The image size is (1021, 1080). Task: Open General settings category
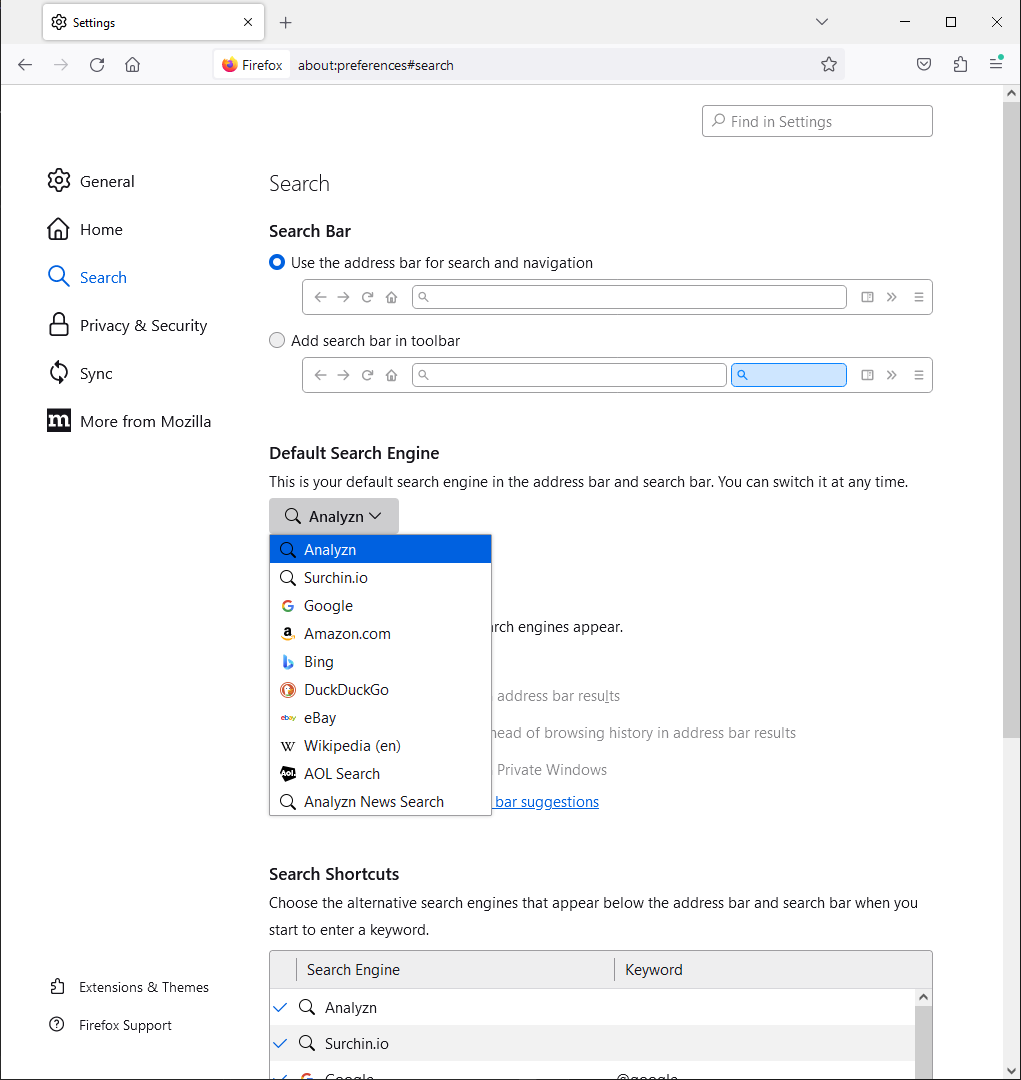(91, 181)
